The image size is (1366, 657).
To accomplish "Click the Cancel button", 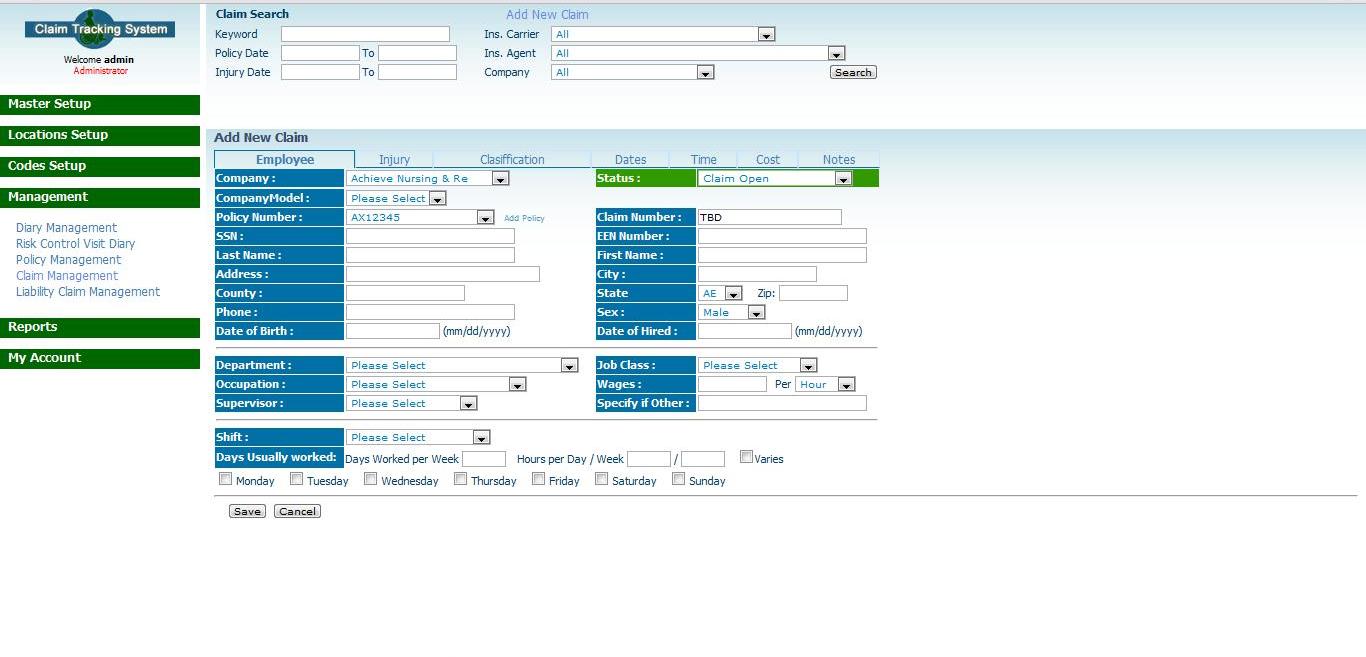I will tap(297, 511).
